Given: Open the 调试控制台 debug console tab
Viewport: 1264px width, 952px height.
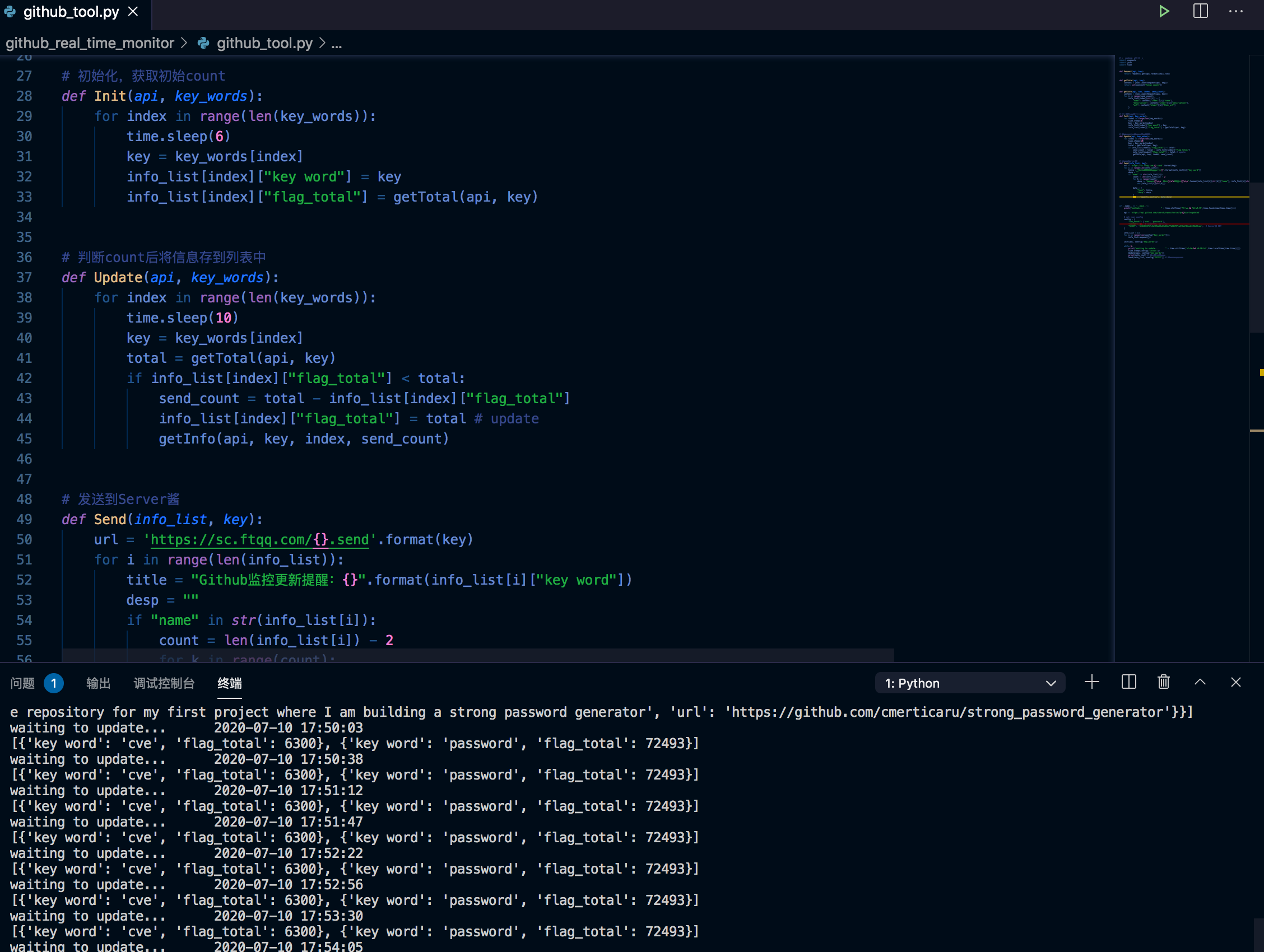Looking at the screenshot, I should [164, 683].
